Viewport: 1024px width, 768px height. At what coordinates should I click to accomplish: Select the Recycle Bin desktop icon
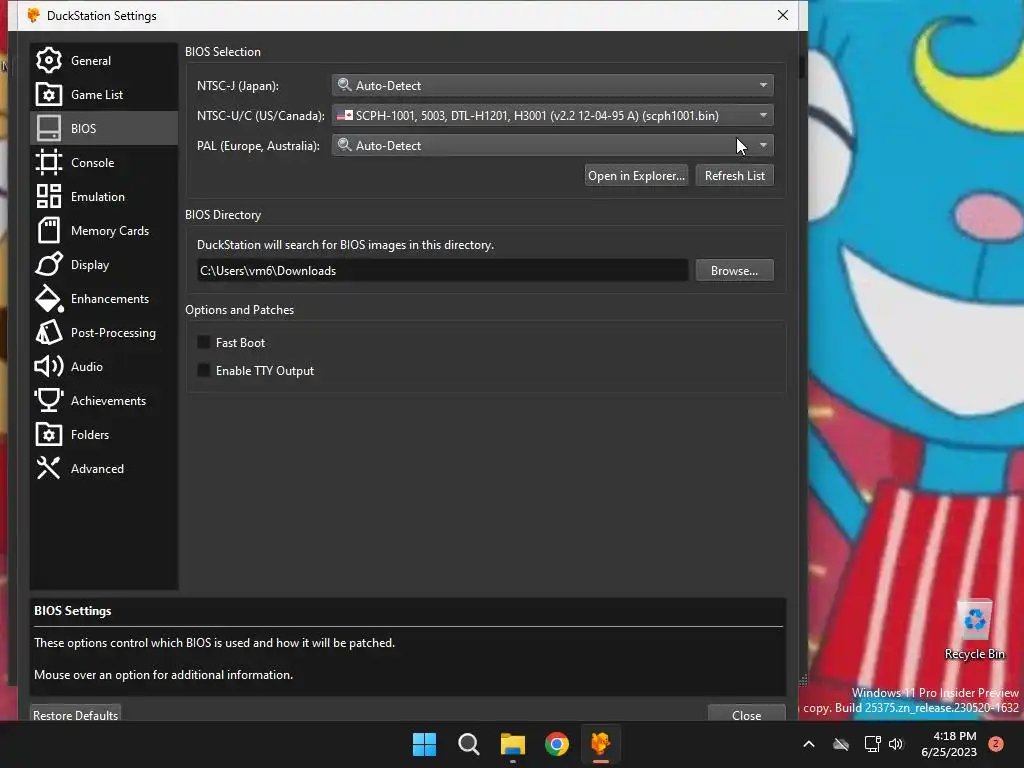pos(974,630)
